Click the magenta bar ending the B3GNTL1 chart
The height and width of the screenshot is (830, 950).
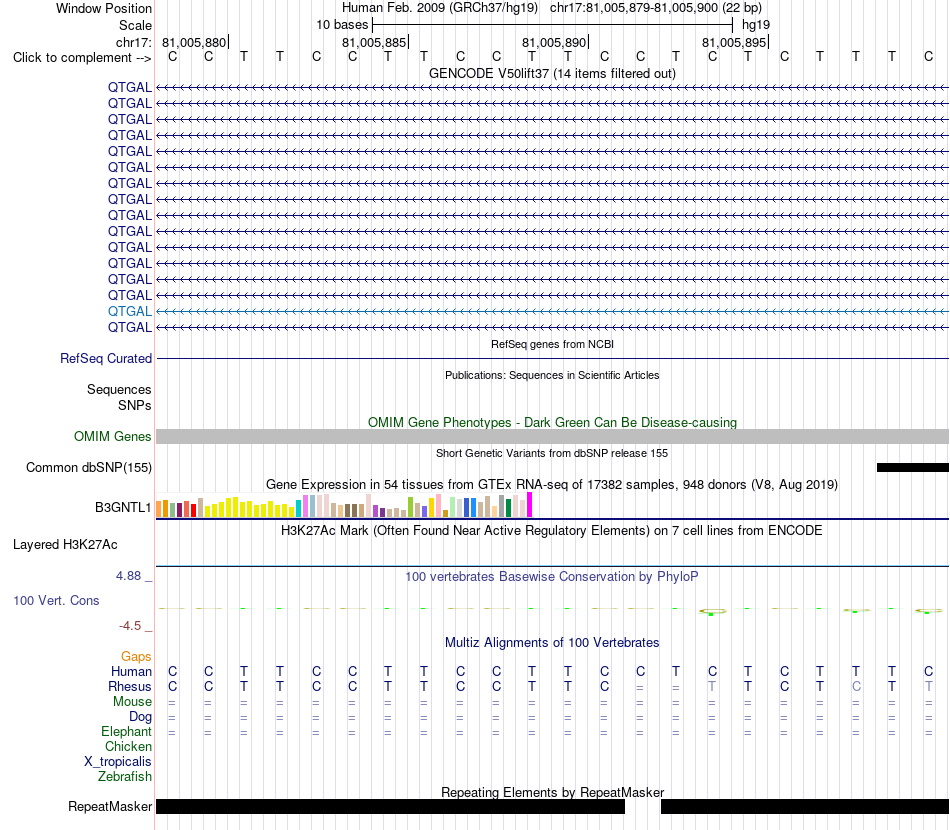tap(530, 505)
